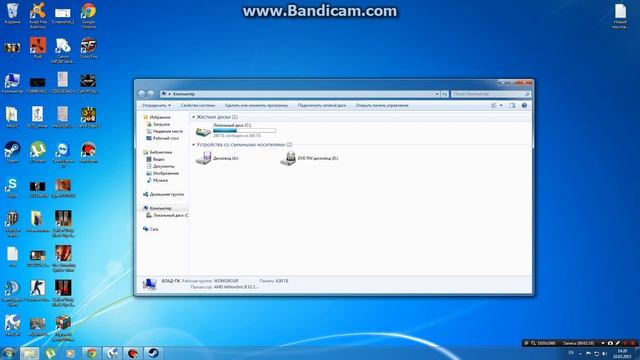The image size is (640, 360).
Task: Select the new text document at top-right desktop
Action: 620,16
